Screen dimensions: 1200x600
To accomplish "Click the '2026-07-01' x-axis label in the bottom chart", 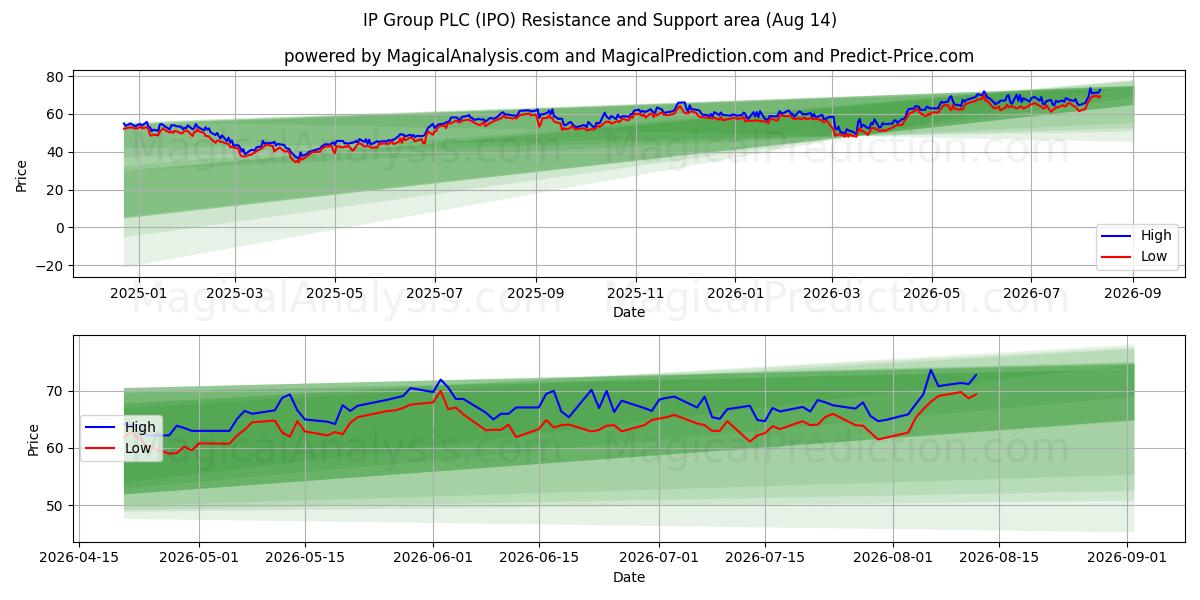I will click(660, 558).
